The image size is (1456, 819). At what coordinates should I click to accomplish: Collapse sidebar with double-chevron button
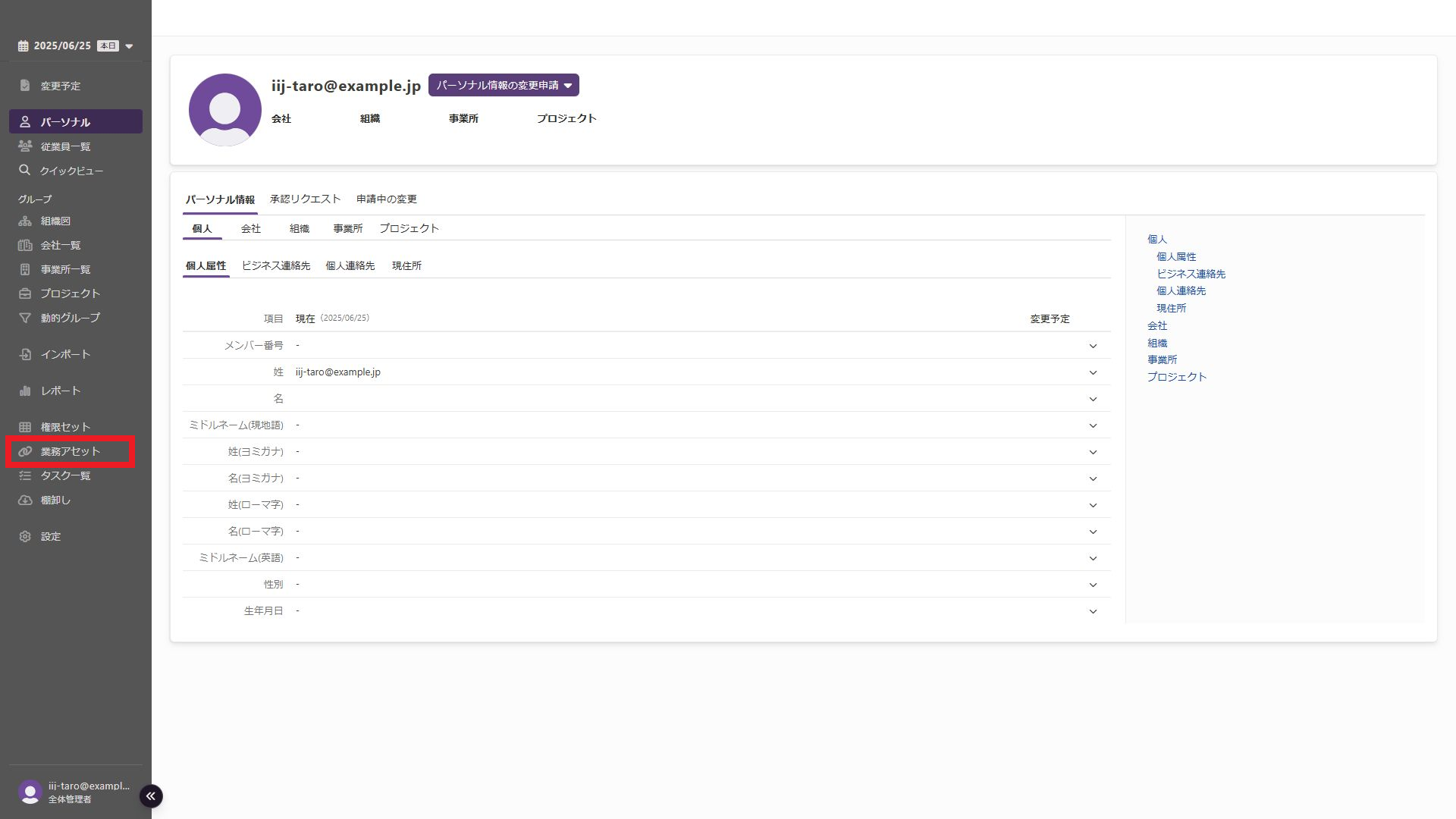pos(151,795)
